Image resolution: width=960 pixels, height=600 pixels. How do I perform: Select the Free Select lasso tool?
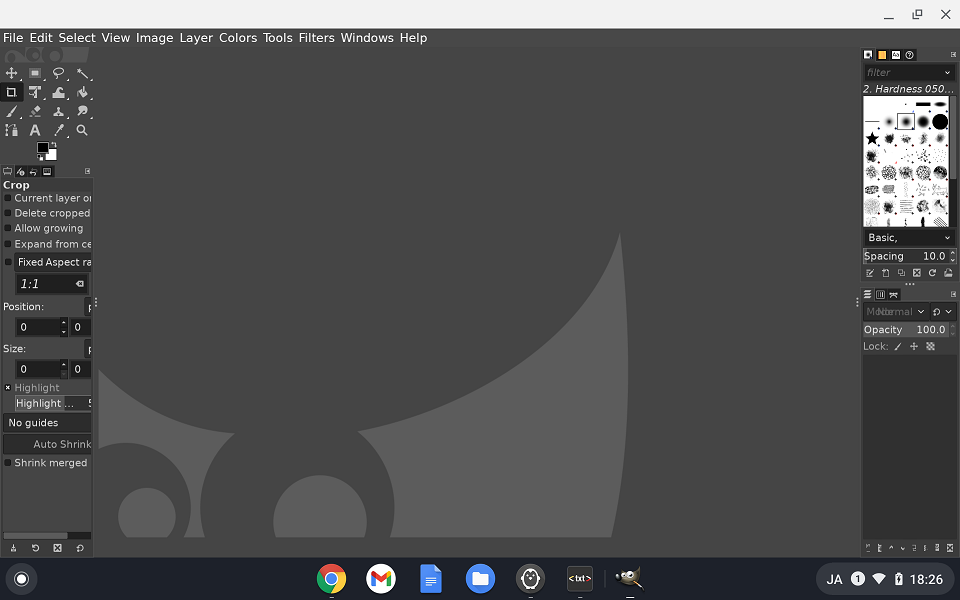[59, 74]
